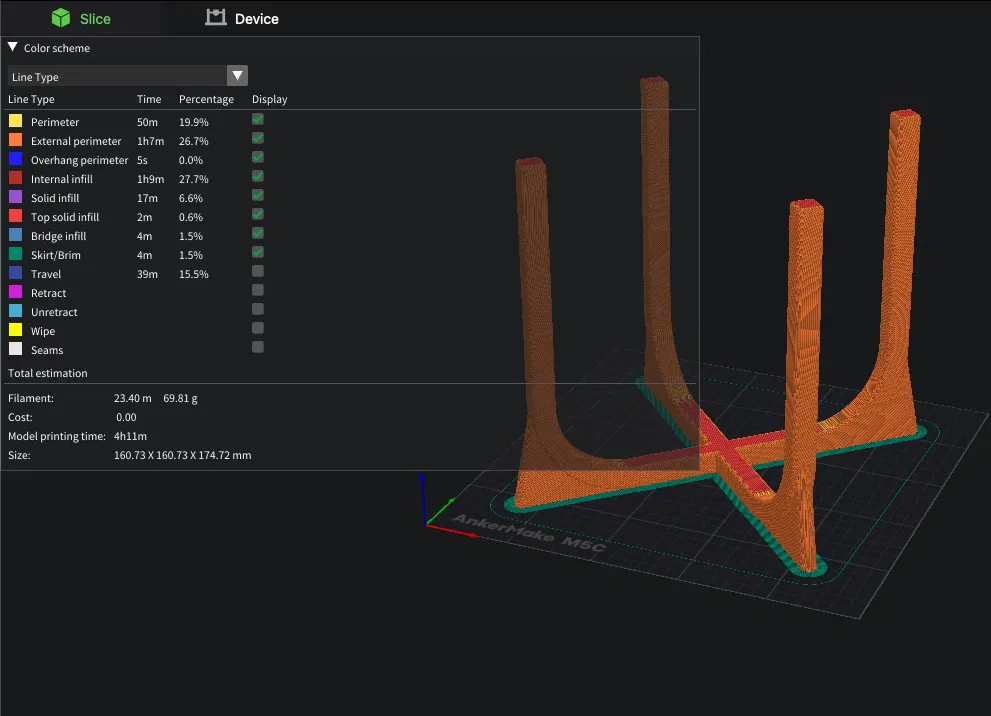Click the Time column header
This screenshot has width=991, height=716.
point(149,99)
